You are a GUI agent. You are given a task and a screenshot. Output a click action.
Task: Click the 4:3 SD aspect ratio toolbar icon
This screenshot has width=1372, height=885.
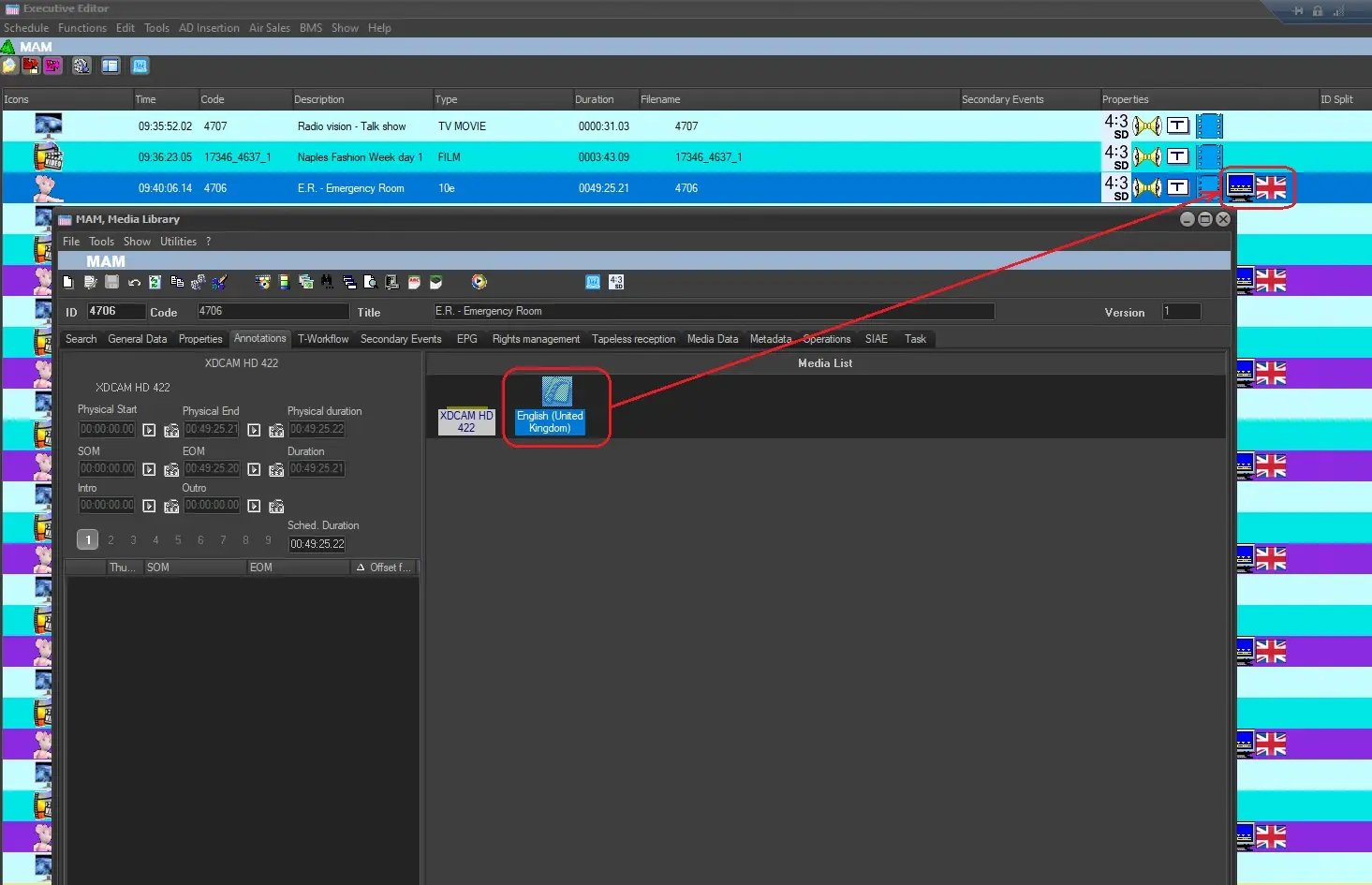click(615, 282)
